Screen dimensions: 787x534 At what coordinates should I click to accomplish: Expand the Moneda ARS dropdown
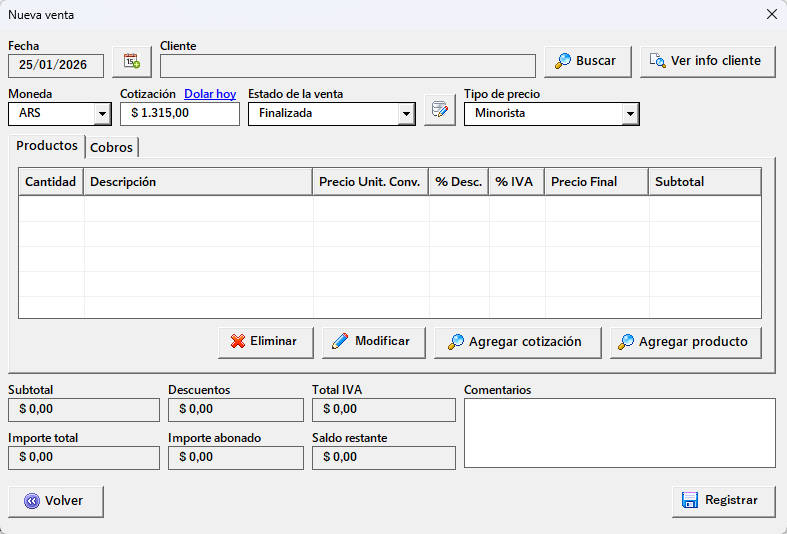point(102,114)
